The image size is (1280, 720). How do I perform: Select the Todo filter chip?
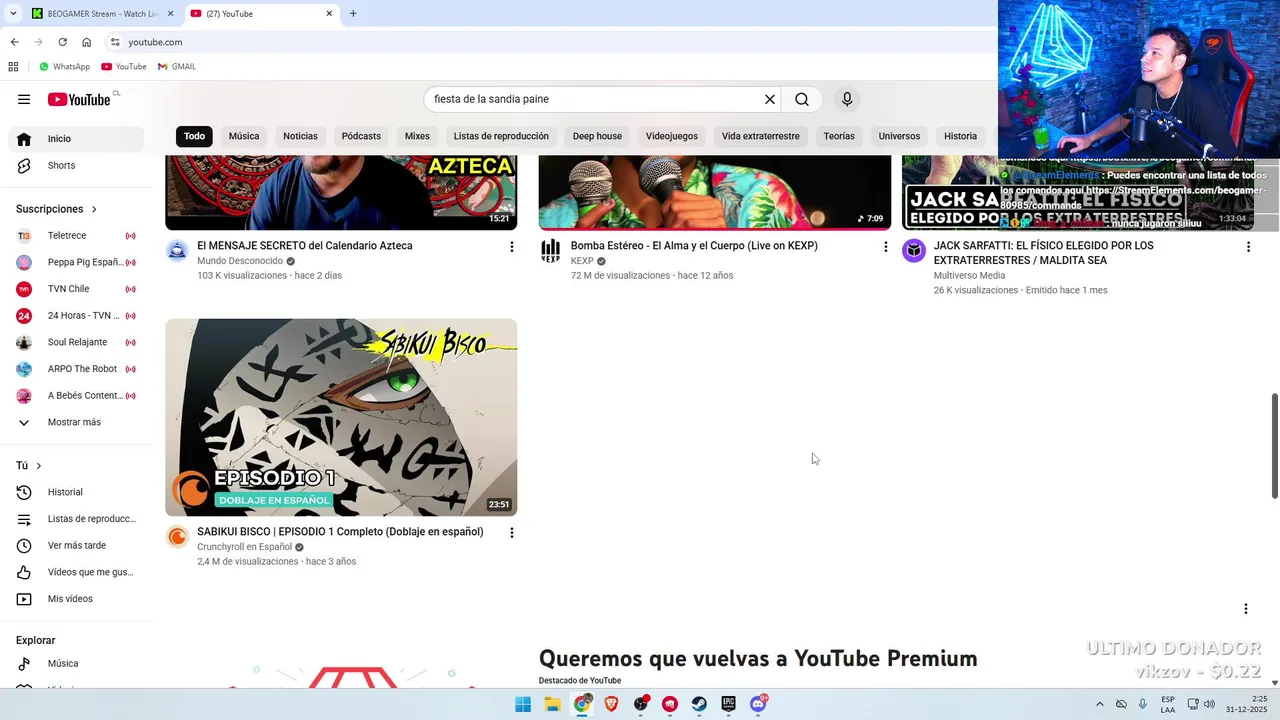pyautogui.click(x=194, y=136)
